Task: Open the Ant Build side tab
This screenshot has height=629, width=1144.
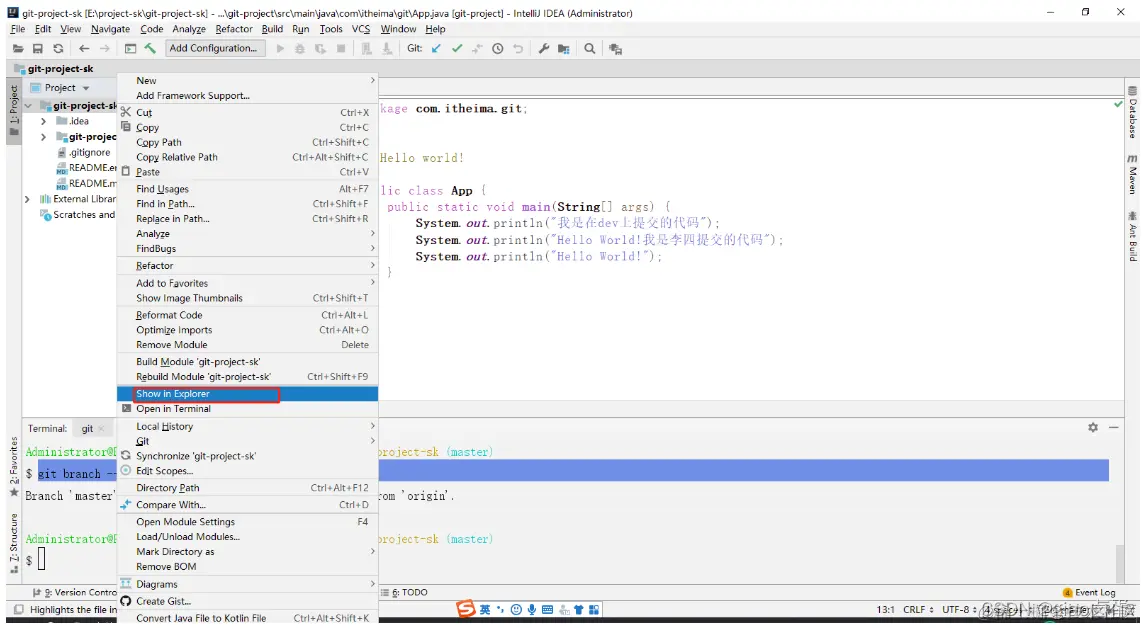Action: (x=1132, y=236)
